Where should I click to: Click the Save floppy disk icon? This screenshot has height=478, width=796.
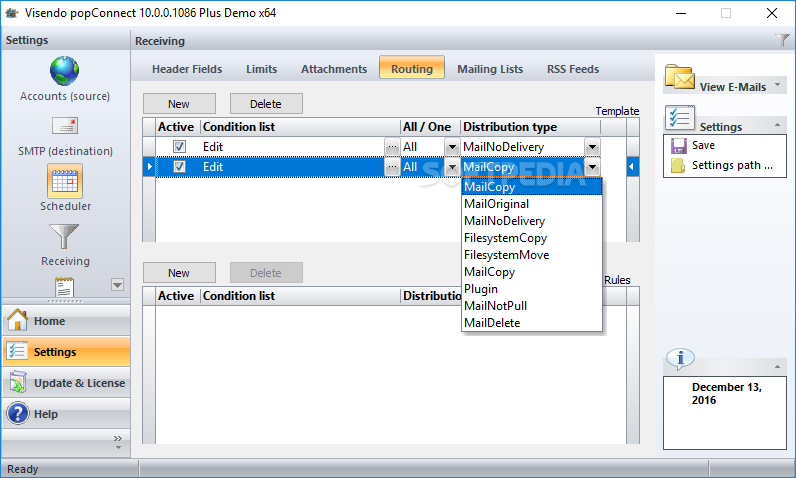pyautogui.click(x=679, y=146)
